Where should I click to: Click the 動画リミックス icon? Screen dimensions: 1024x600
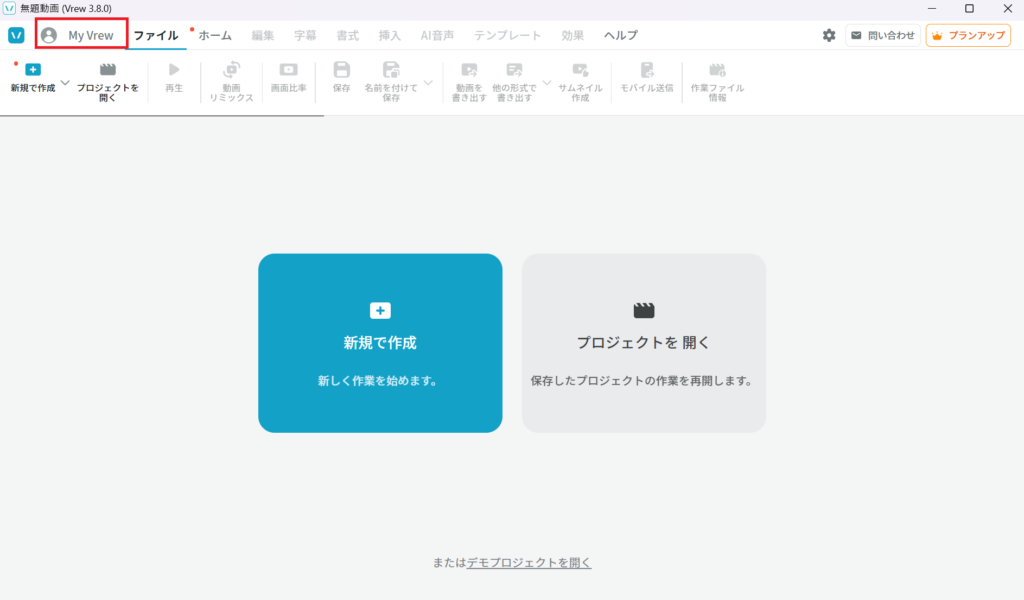click(231, 70)
